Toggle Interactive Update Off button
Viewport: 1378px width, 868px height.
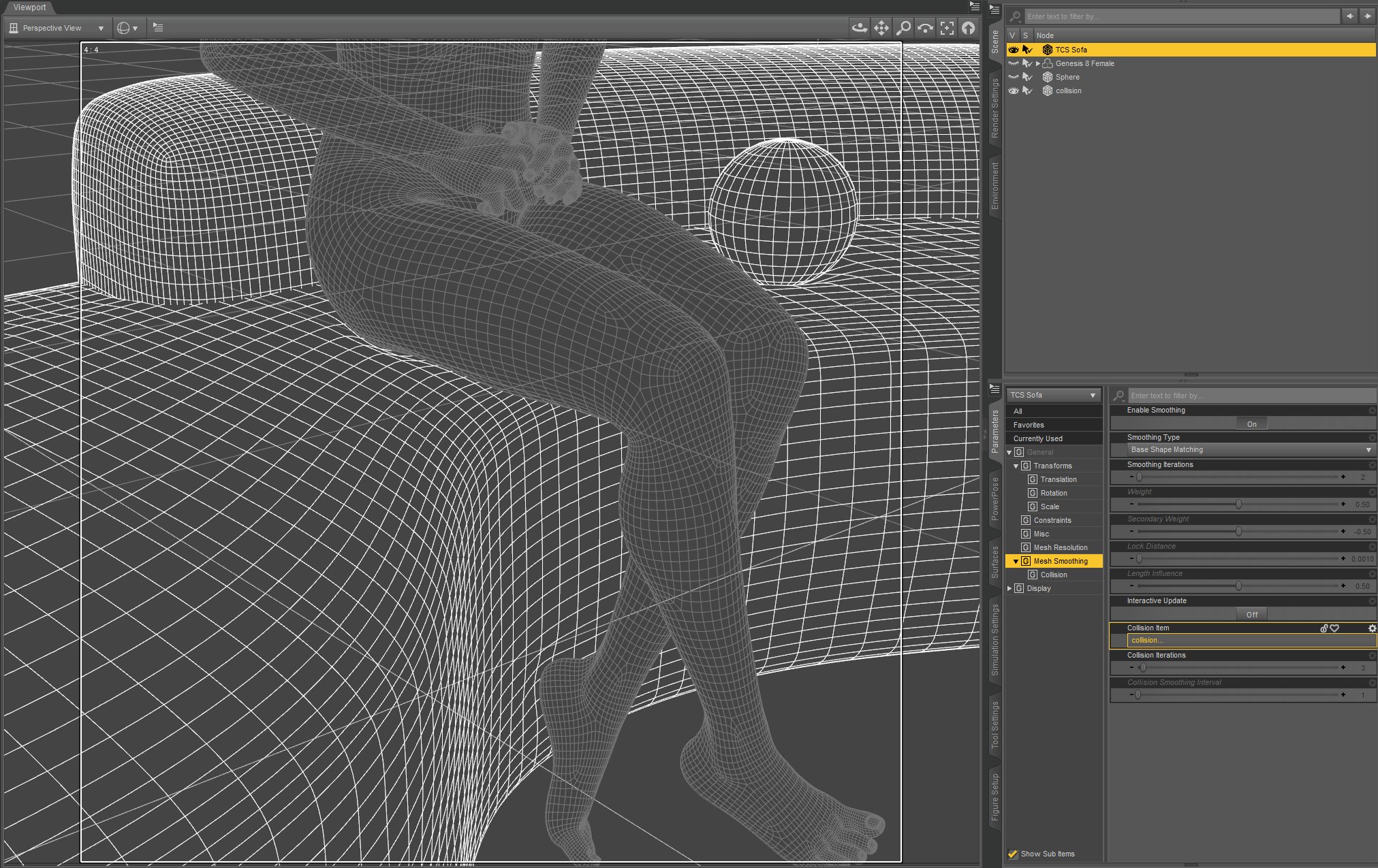1251,615
